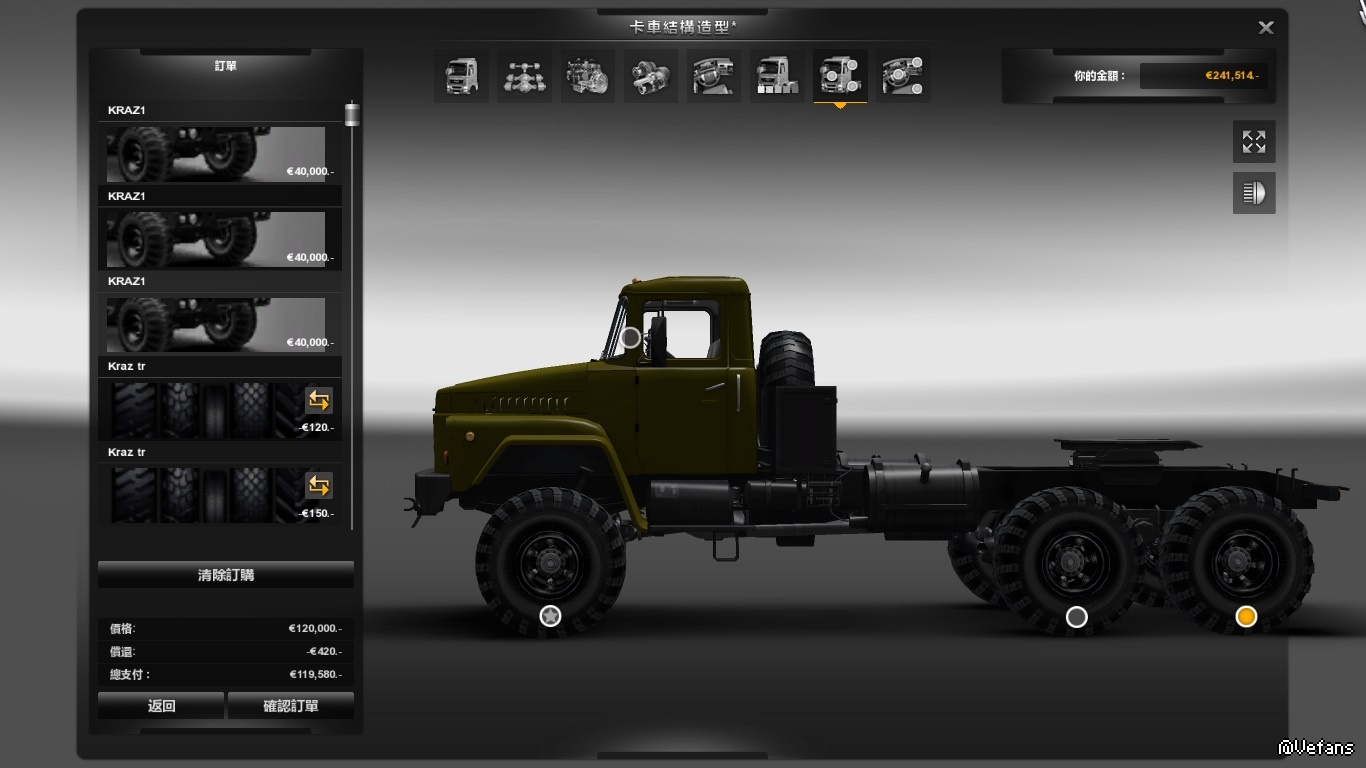The width and height of the screenshot is (1366, 768).
Task: Click swap icon on the -€150 Kraz tr item
Action: point(318,486)
